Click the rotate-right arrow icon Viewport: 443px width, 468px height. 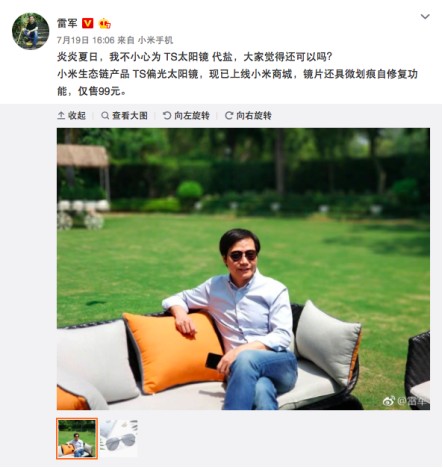(229, 116)
